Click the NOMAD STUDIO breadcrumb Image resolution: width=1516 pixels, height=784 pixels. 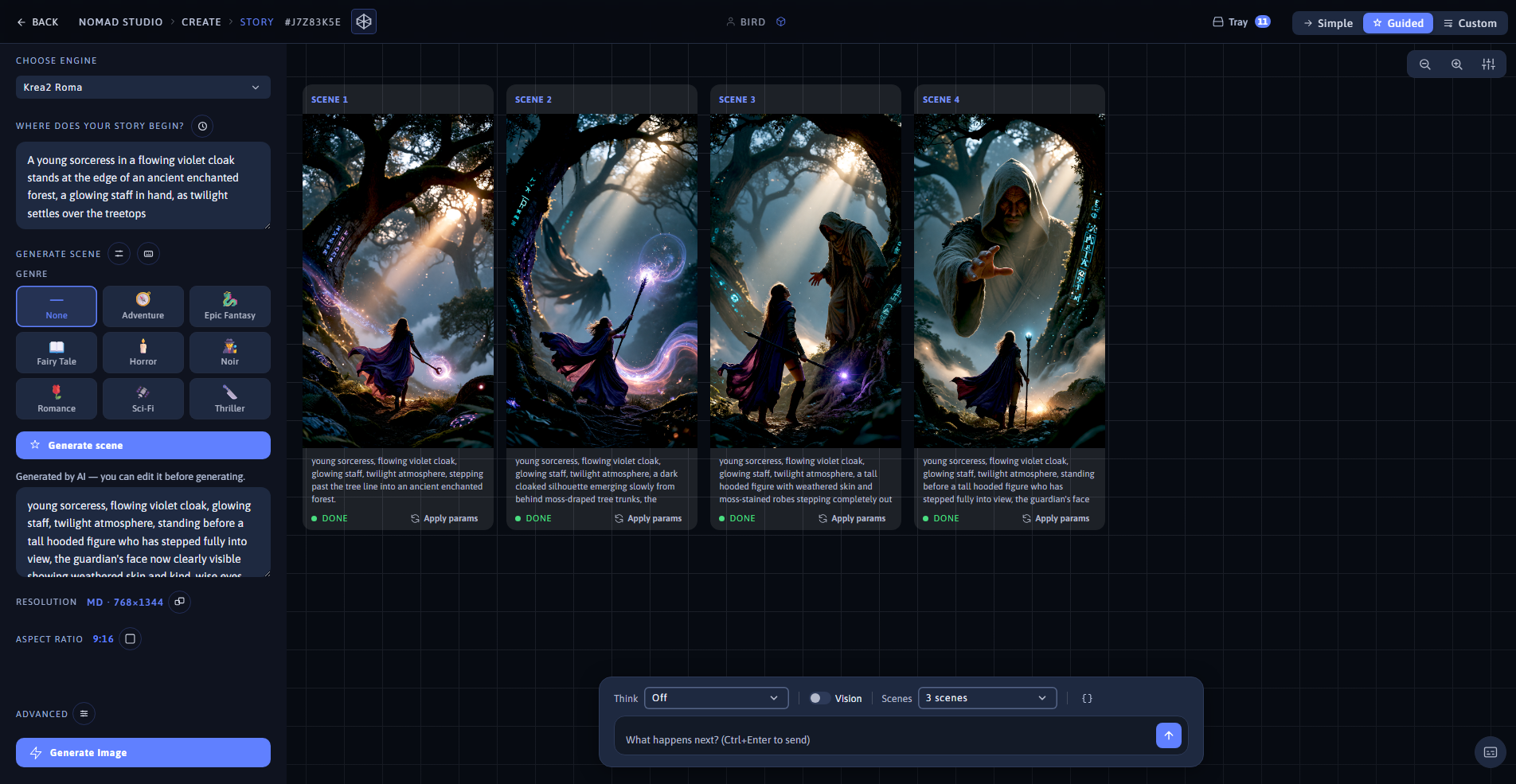pyautogui.click(x=121, y=22)
